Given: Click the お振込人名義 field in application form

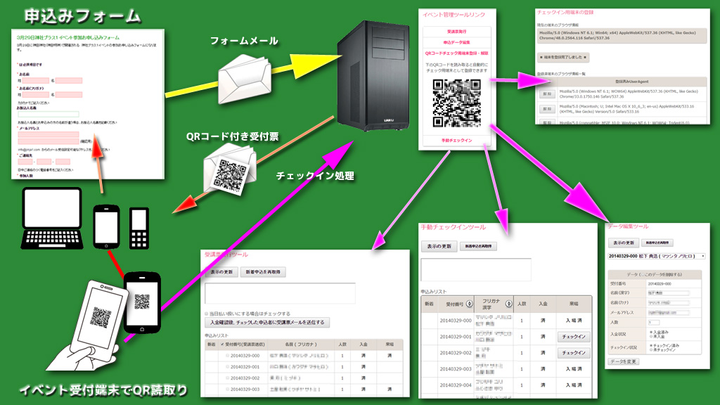Looking at the screenshot, I should [x=48, y=114].
